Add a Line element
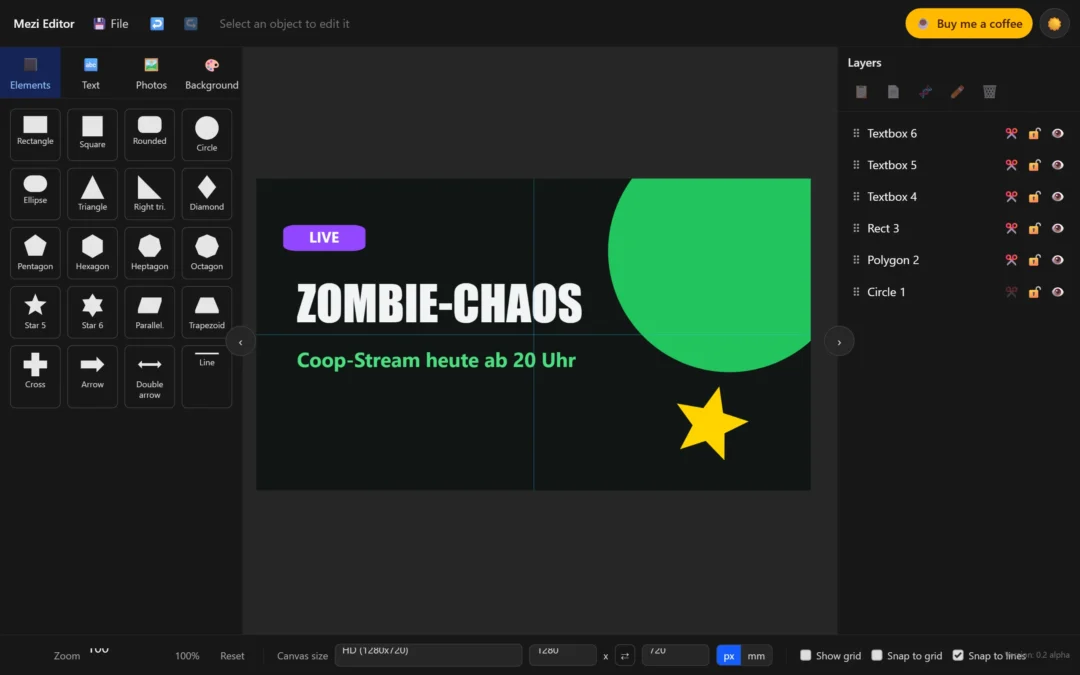This screenshot has width=1080, height=675. click(207, 376)
